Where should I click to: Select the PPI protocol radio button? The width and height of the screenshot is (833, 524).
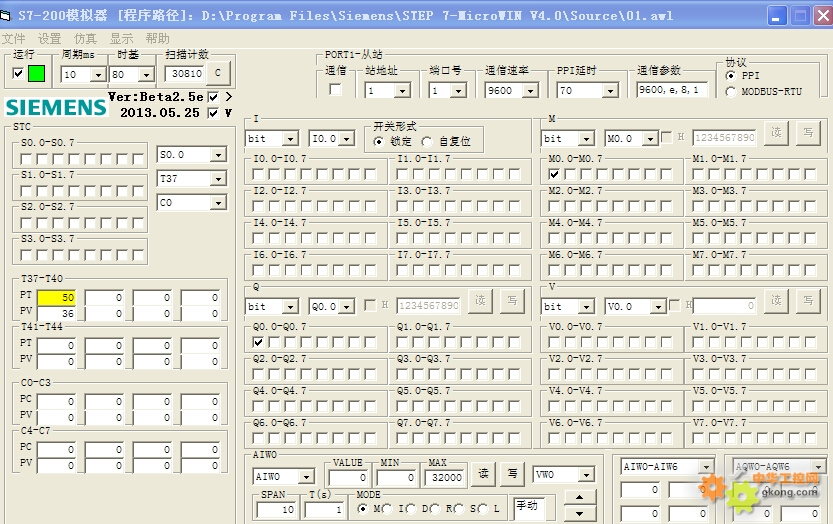click(730, 75)
